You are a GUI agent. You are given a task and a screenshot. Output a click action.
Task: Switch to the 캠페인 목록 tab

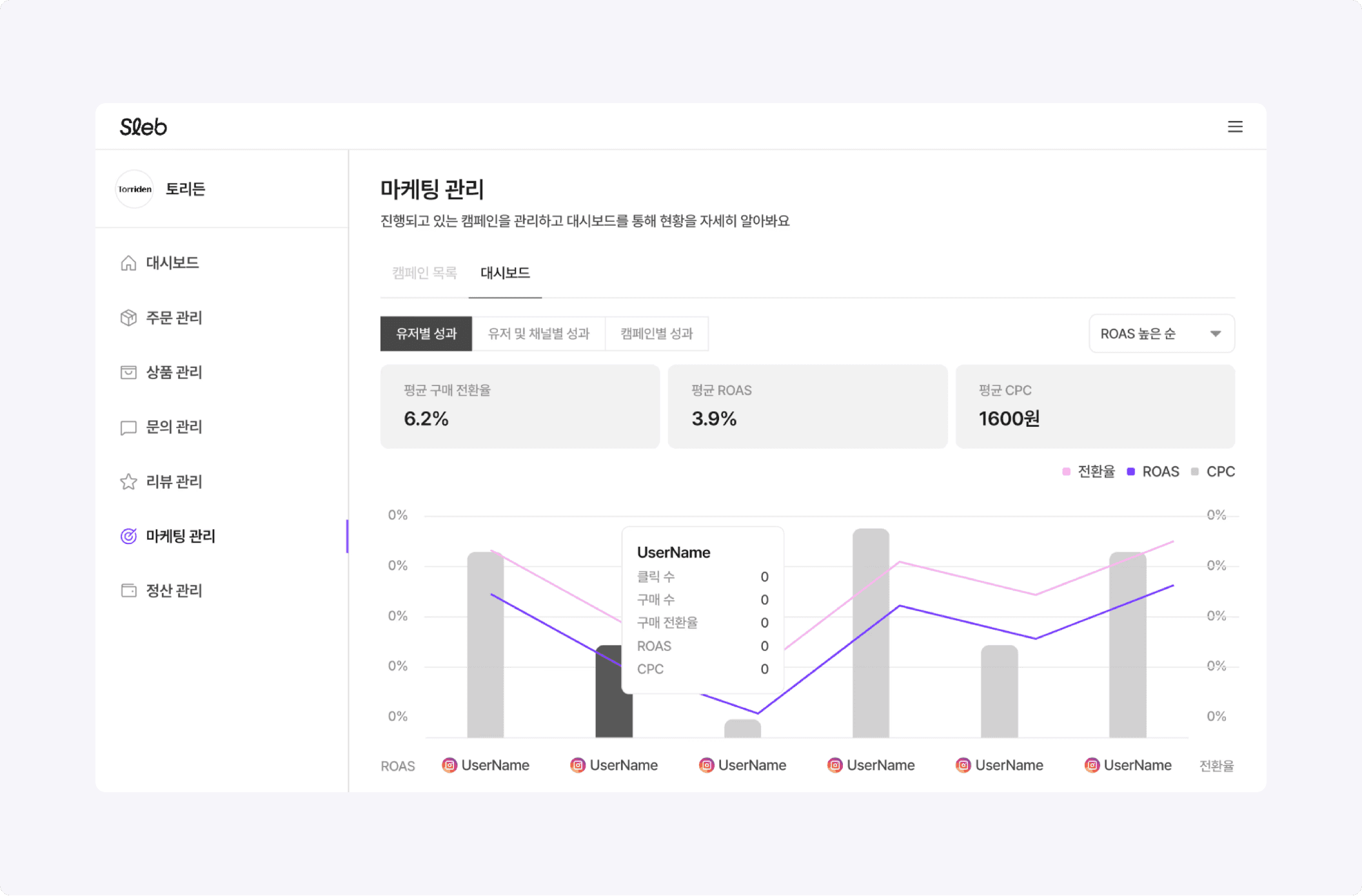pyautogui.click(x=424, y=273)
